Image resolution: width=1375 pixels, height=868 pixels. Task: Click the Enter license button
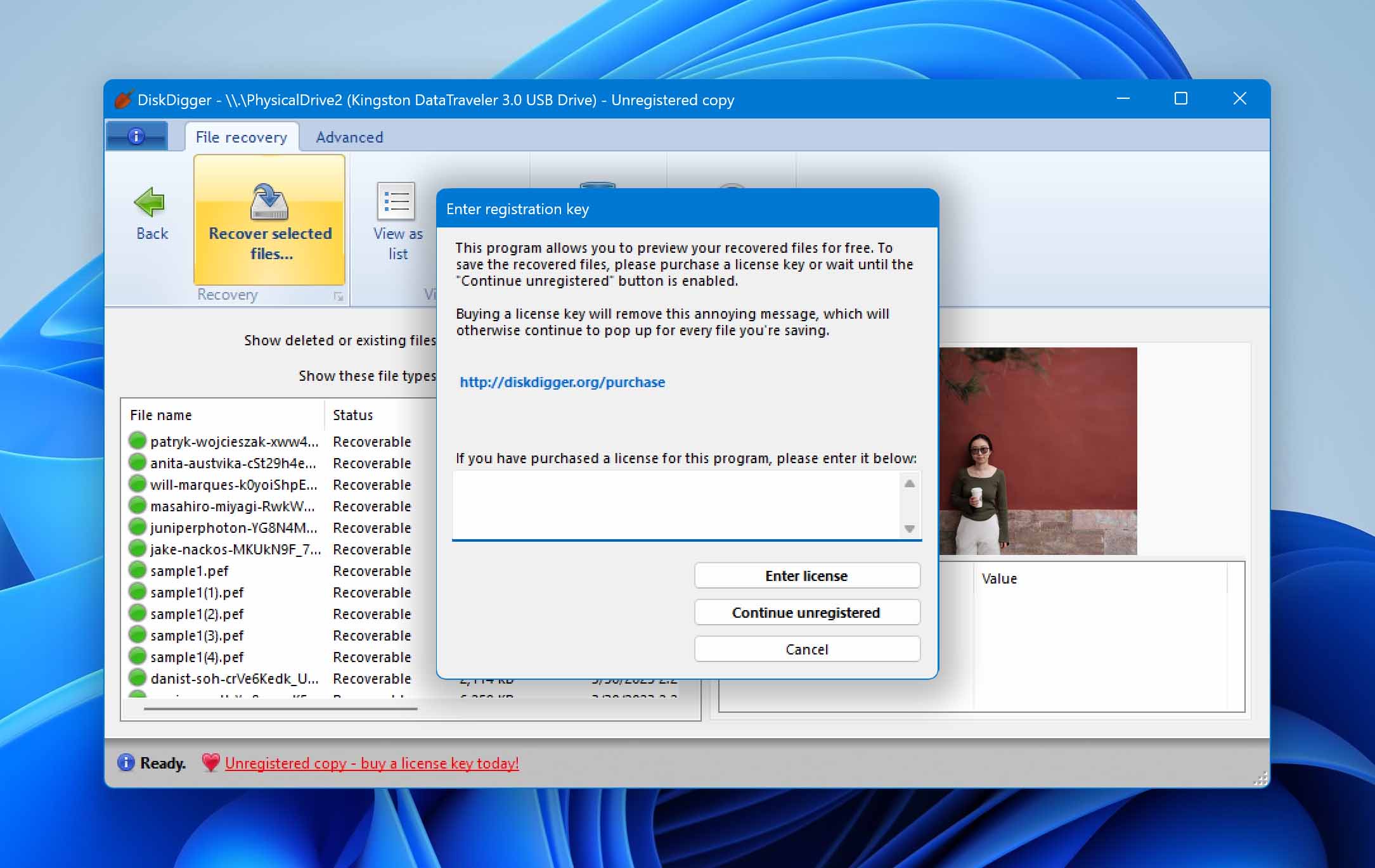pos(806,575)
